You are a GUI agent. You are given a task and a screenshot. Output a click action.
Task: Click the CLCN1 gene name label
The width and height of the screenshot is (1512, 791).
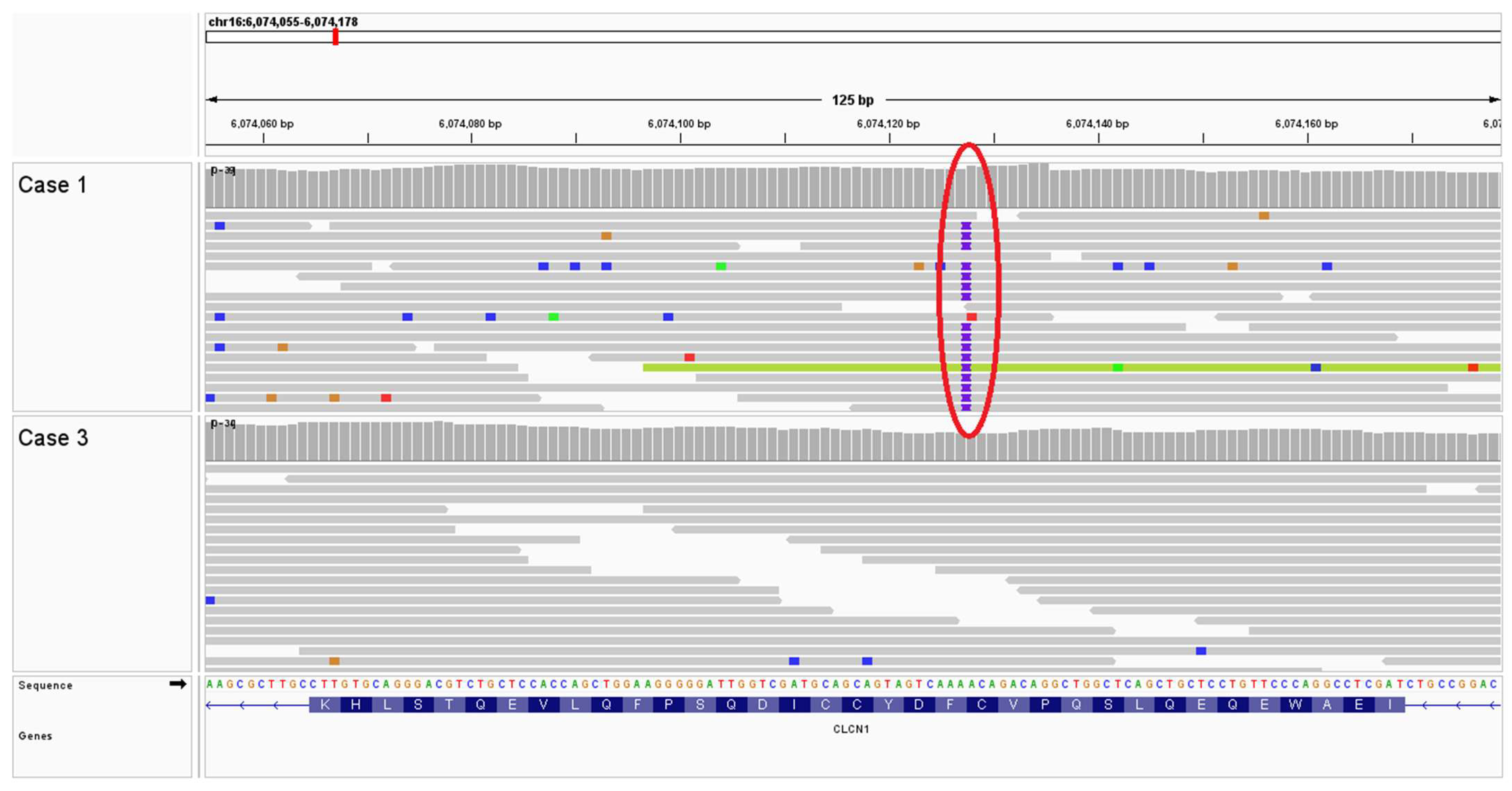850,729
